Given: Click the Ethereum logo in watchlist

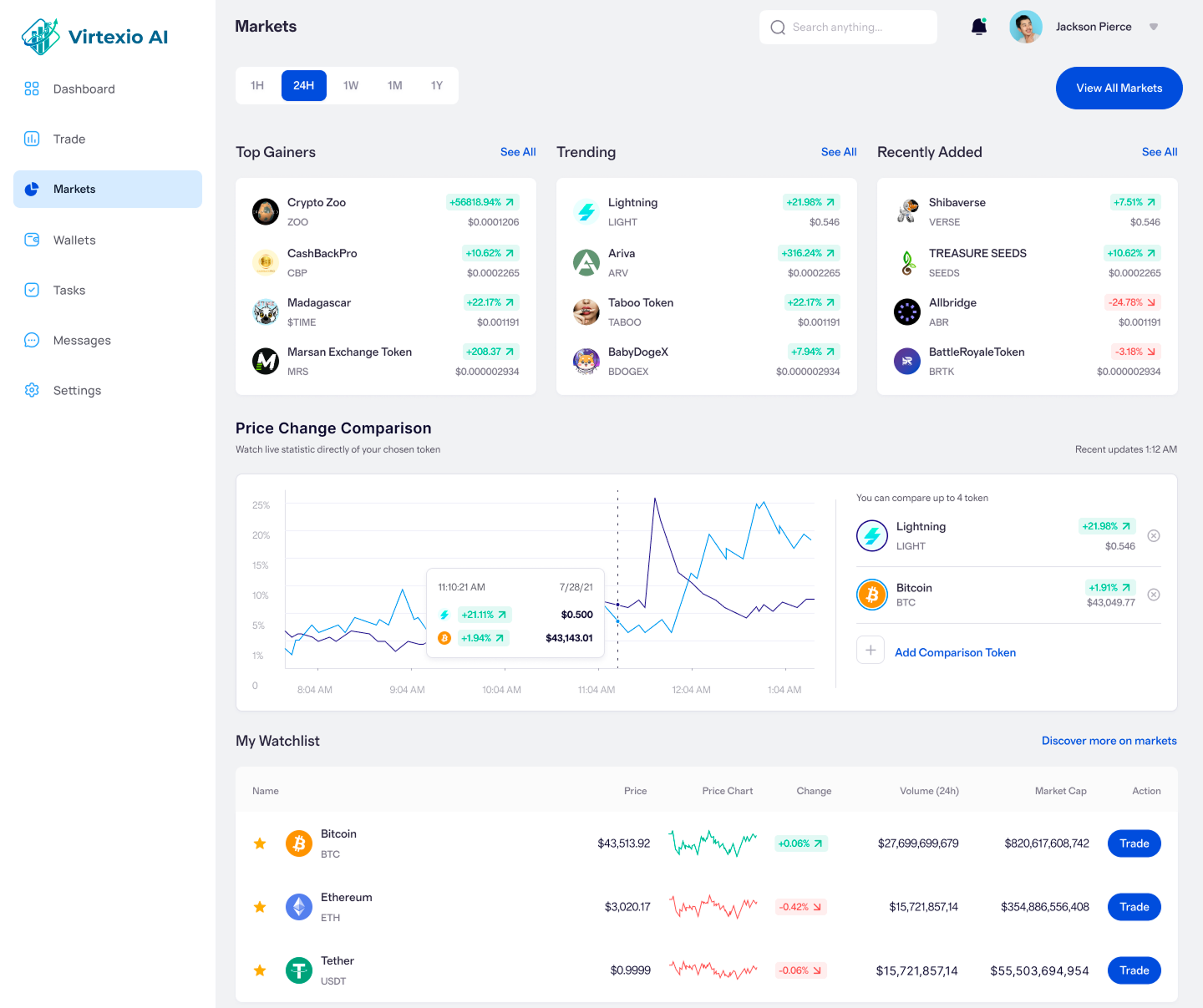Looking at the screenshot, I should pyautogui.click(x=299, y=907).
